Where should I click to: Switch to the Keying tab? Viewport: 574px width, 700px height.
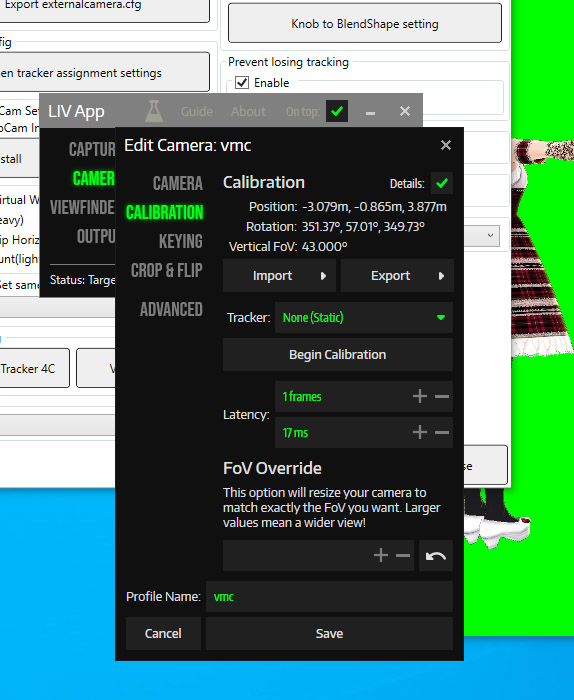pyautogui.click(x=180, y=242)
